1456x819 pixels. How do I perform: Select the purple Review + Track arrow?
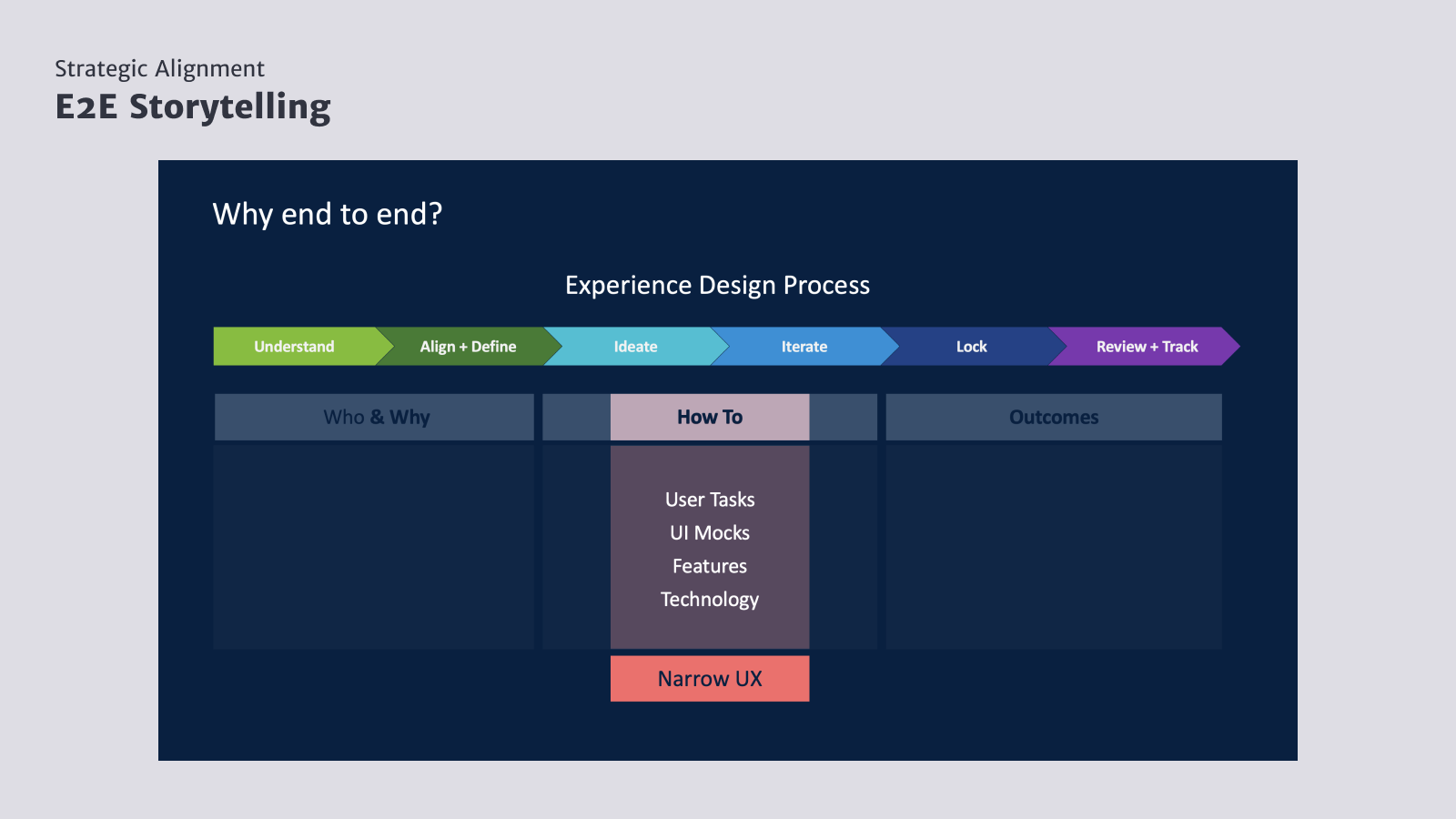coord(1147,347)
